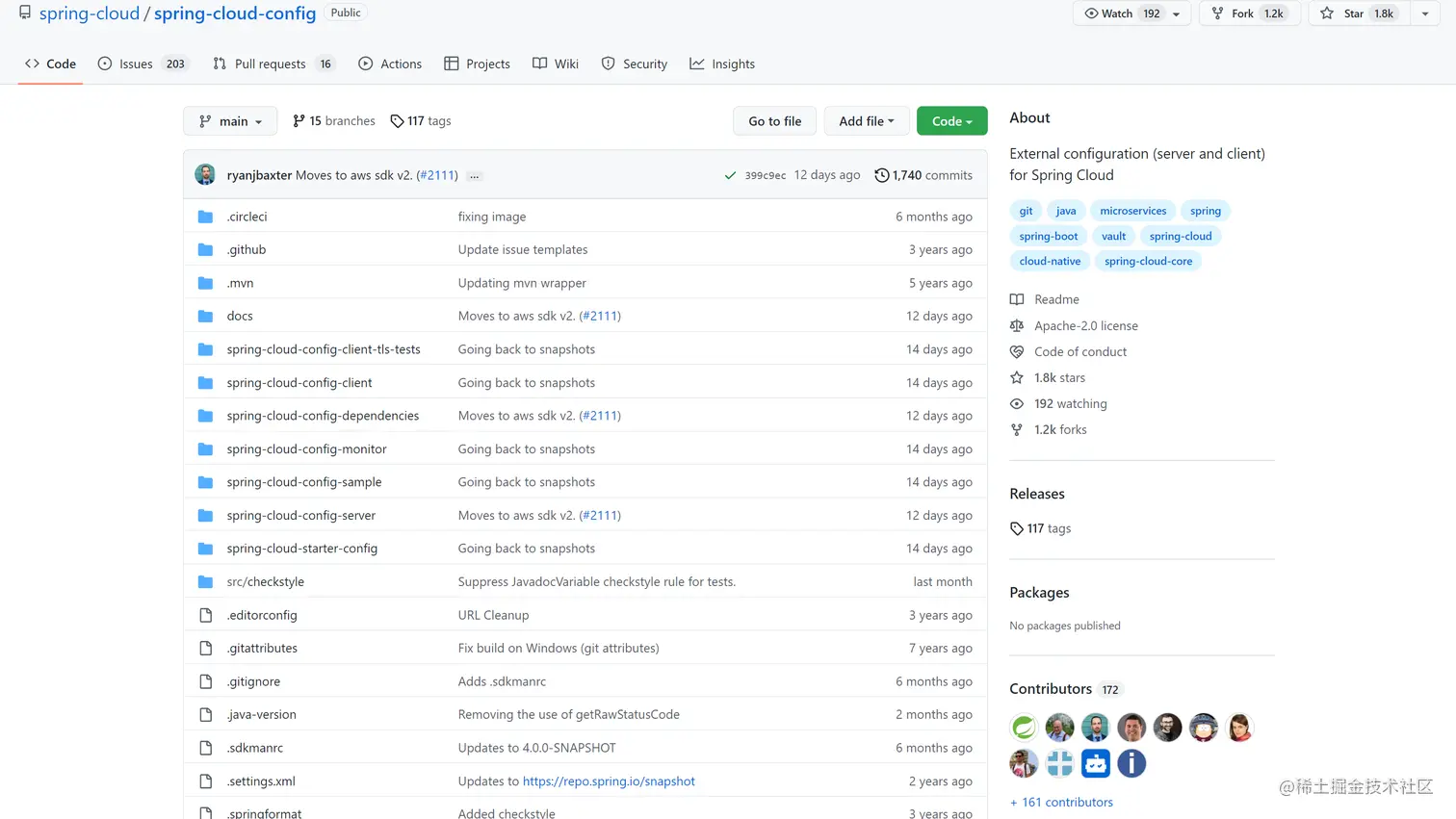The image size is (1456, 819).
Task: Open the Watch notifications dropdown
Action: [1131, 13]
